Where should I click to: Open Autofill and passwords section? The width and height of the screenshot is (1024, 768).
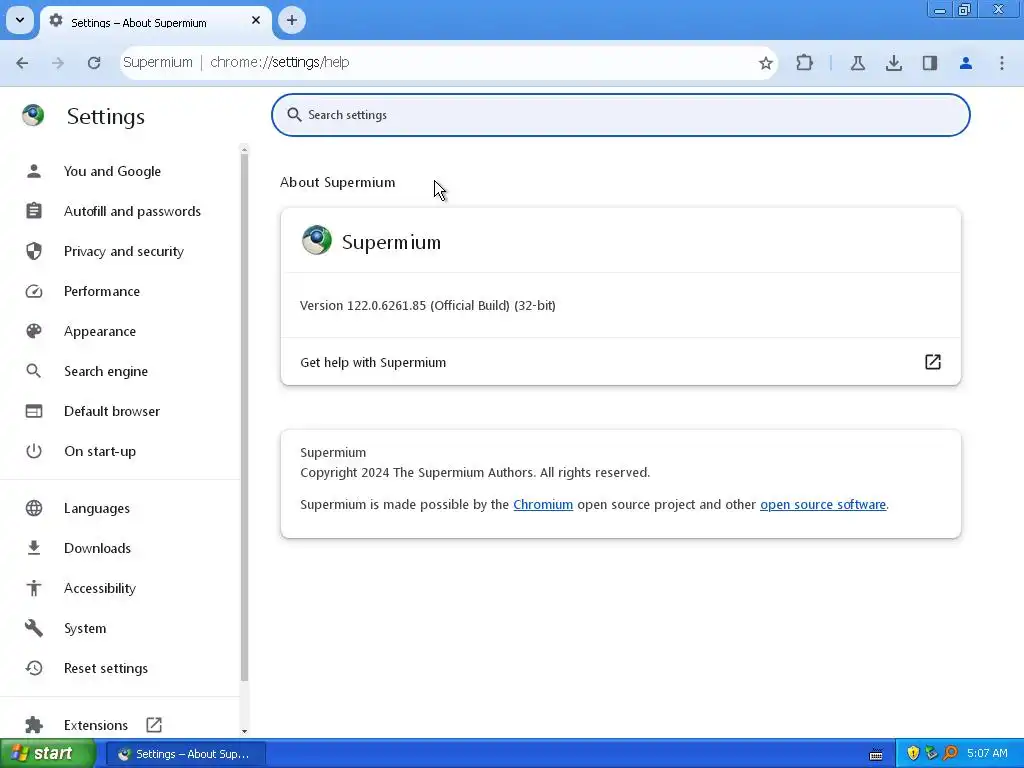click(132, 211)
